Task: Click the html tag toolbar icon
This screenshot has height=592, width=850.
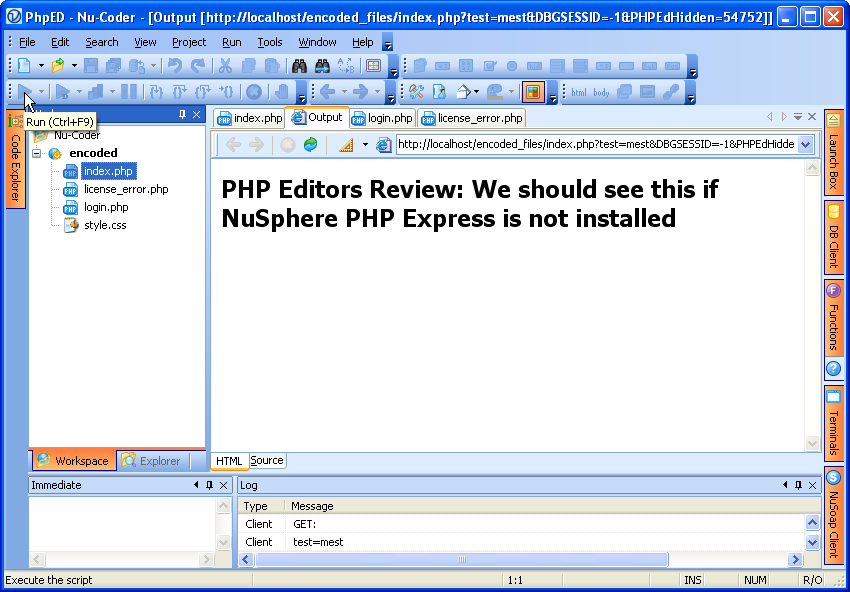Action: coord(579,92)
